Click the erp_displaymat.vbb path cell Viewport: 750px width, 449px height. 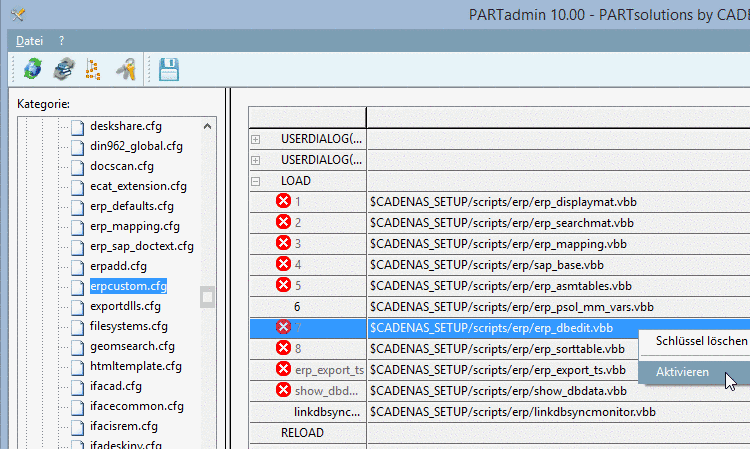[558, 202]
